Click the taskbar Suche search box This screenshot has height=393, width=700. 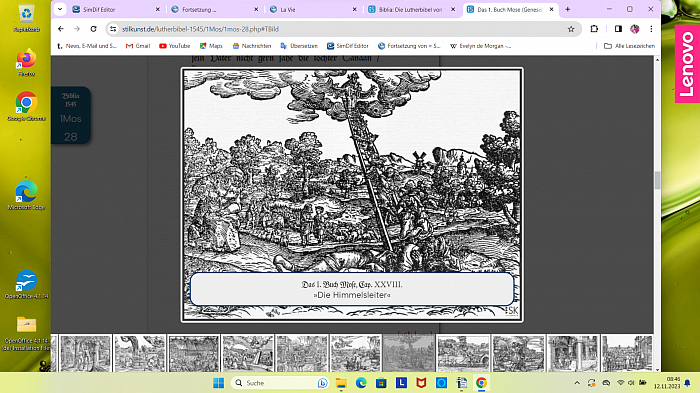tap(280, 383)
